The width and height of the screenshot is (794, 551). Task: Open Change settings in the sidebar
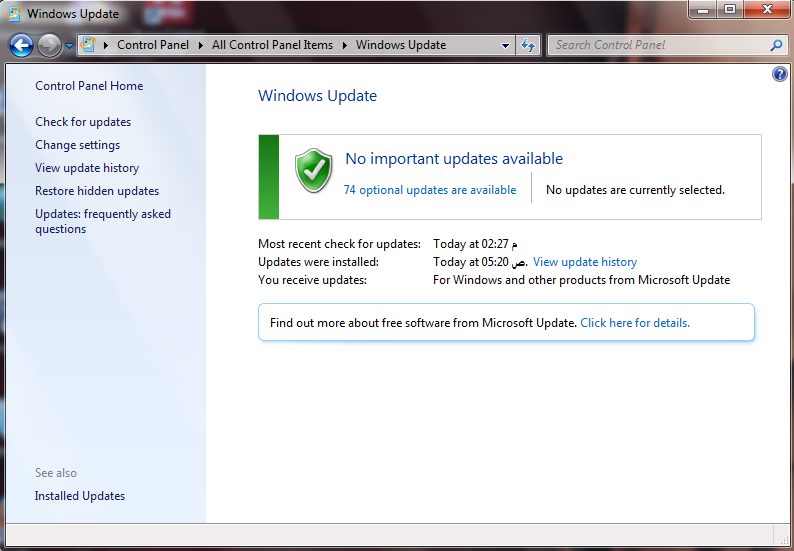click(77, 145)
